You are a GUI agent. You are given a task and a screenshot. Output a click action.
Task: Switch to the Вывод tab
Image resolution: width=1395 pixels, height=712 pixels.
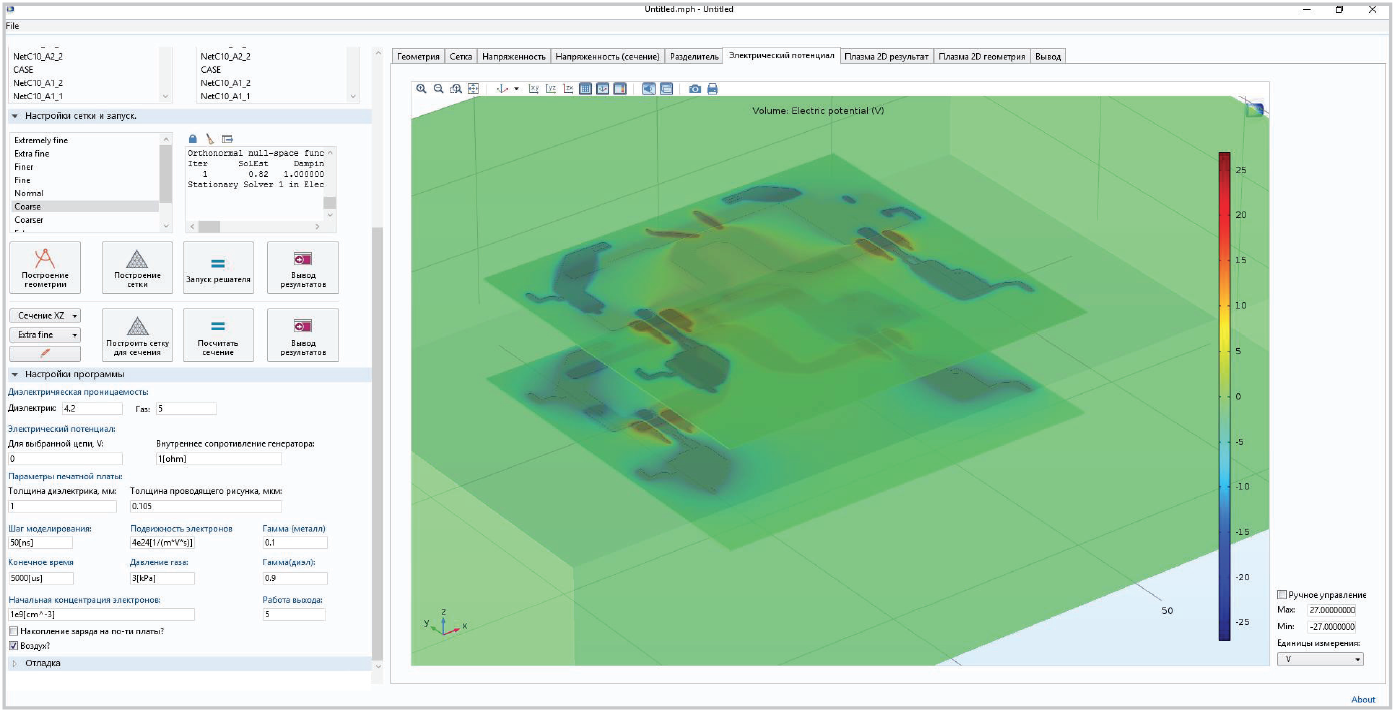[x=1048, y=57]
